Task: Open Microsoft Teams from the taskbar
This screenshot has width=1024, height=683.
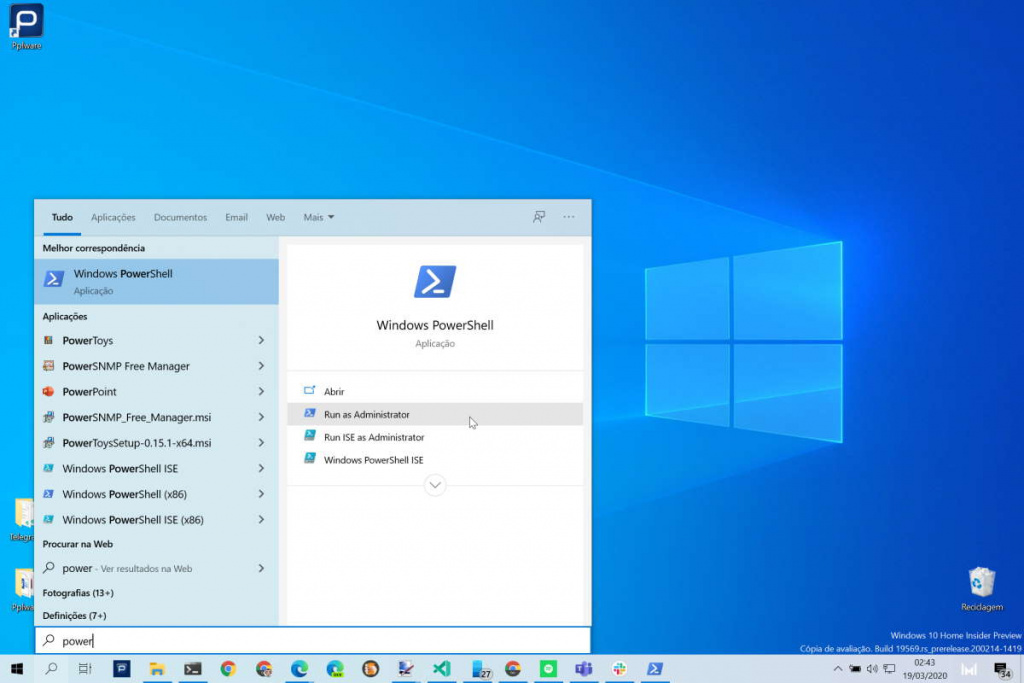Action: click(x=586, y=670)
